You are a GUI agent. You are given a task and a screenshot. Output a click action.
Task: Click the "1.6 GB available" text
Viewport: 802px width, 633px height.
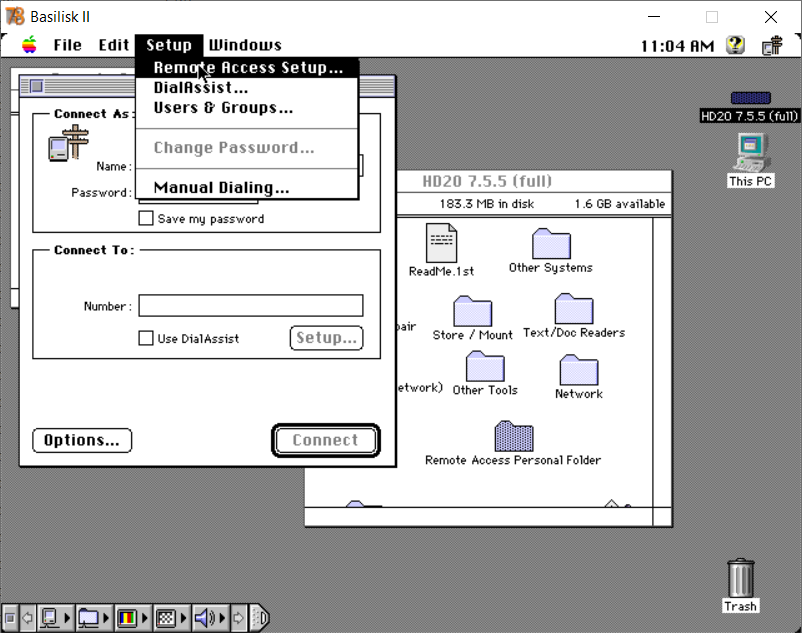point(619,204)
